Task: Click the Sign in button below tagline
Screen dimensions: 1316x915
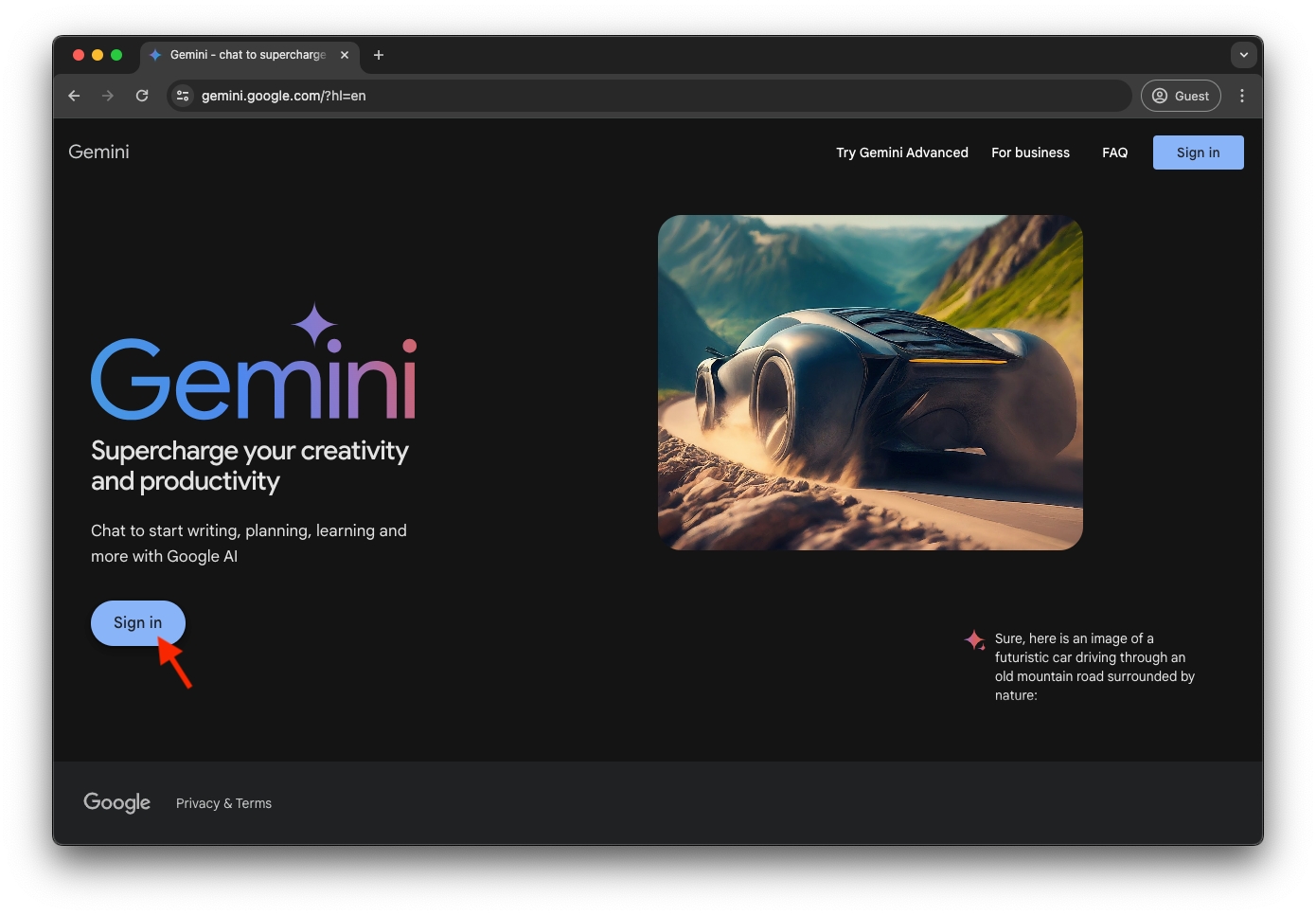Action: pos(137,622)
